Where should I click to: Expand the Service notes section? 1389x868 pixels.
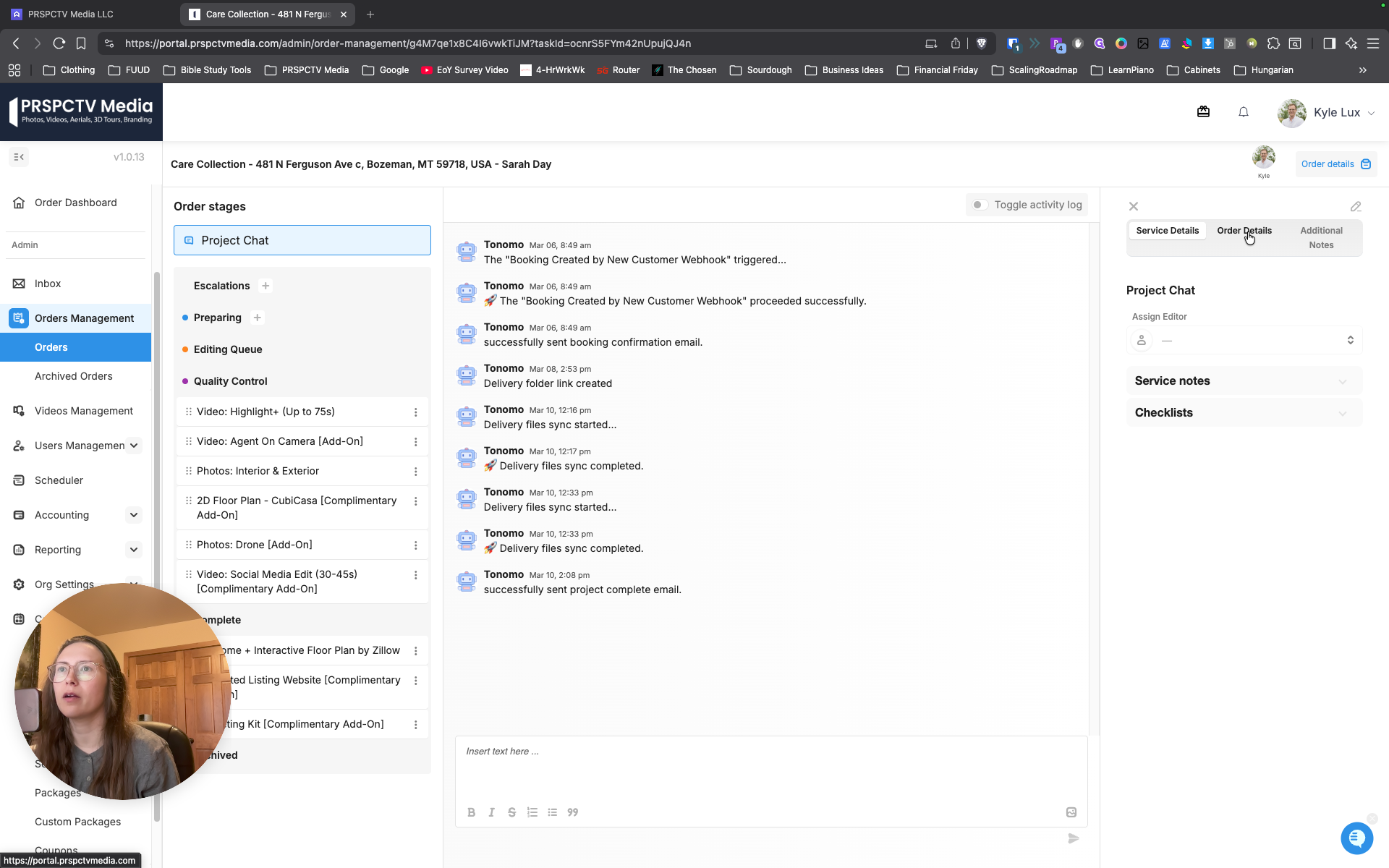point(1244,381)
